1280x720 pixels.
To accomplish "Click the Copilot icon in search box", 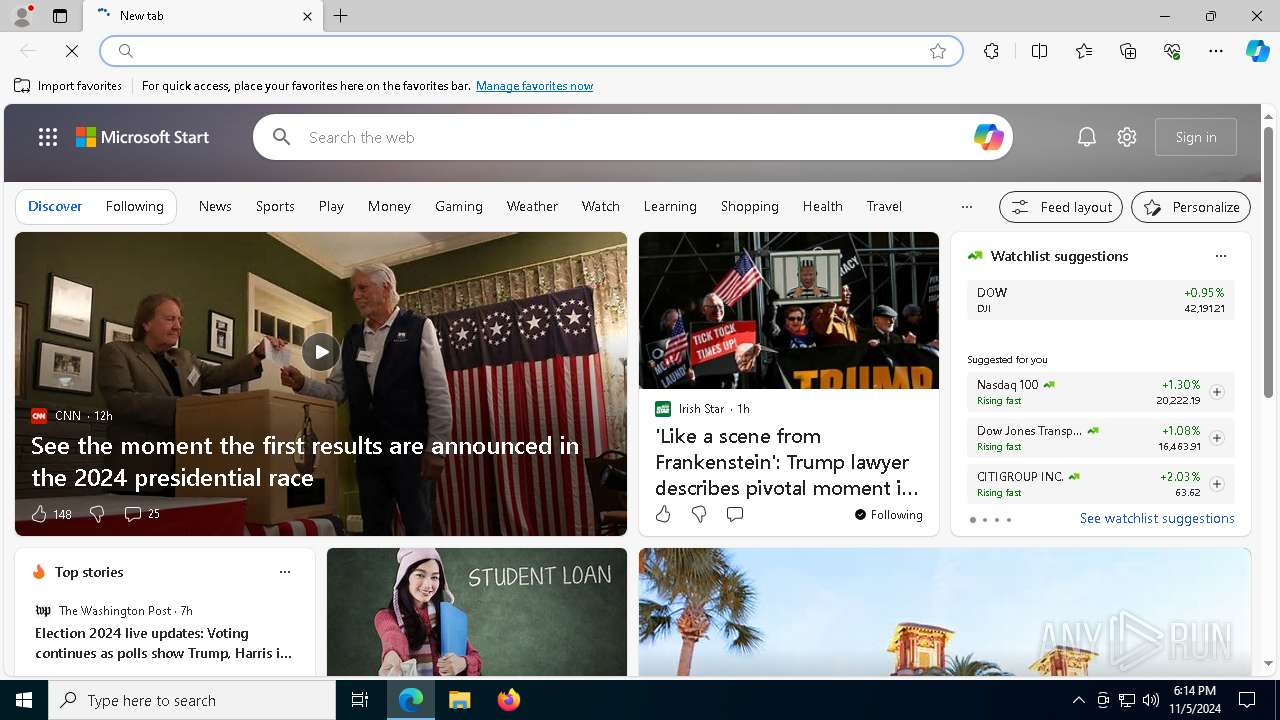I will click(988, 137).
